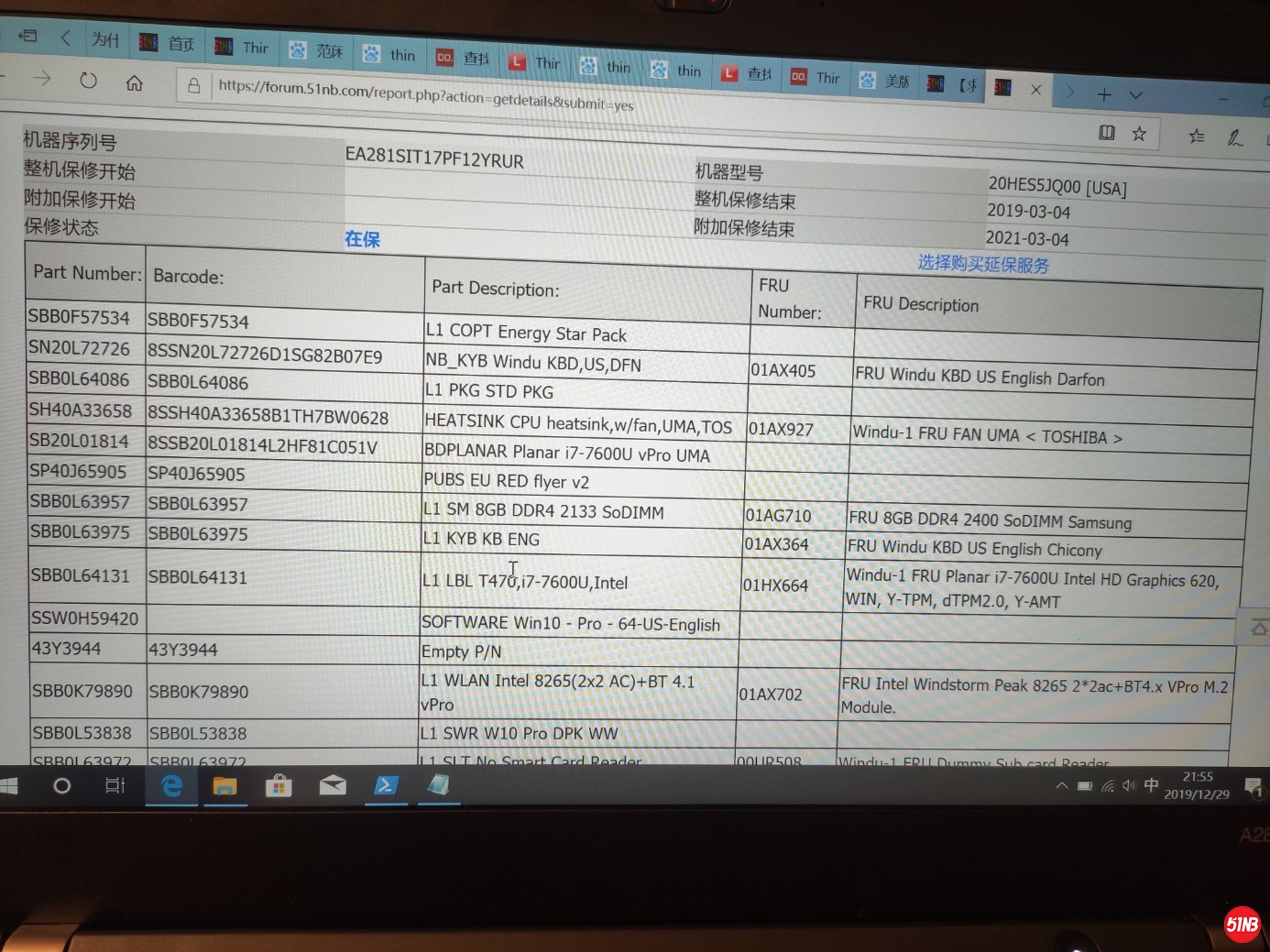The height and width of the screenshot is (952, 1270).
Task: Switch to the 首页 tab
Action: click(x=170, y=43)
